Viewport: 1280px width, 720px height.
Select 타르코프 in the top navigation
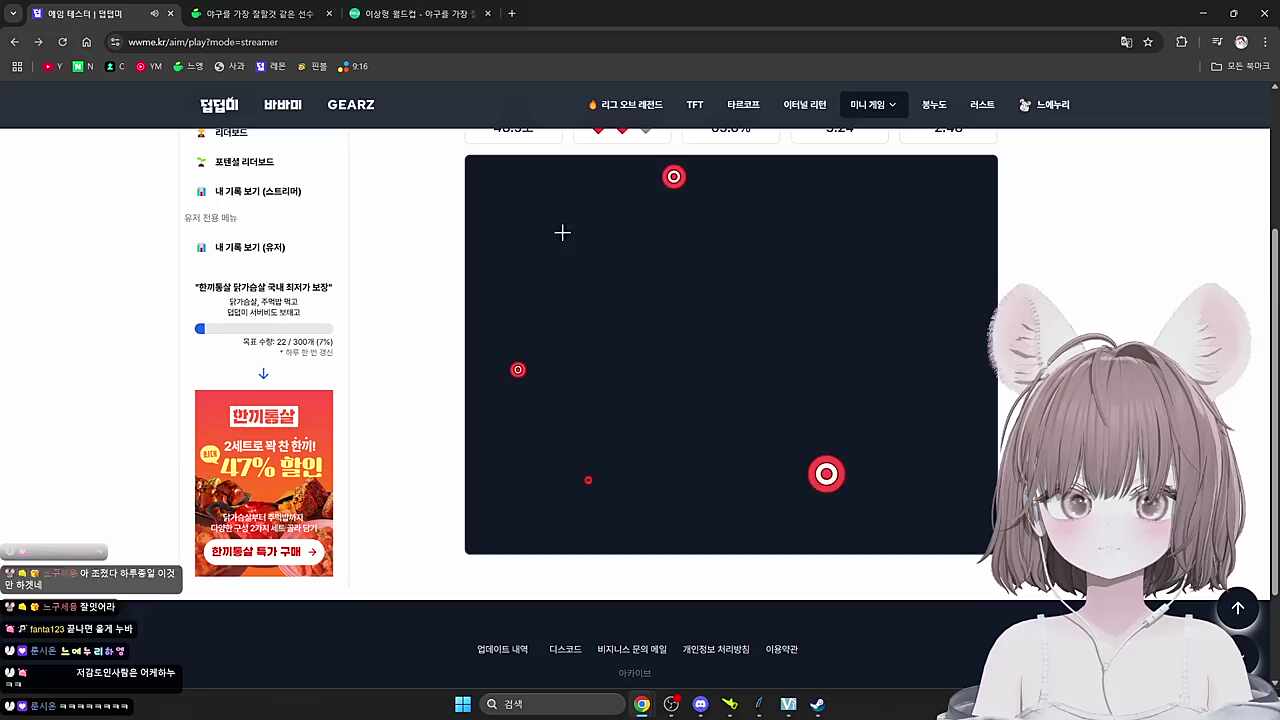tap(743, 105)
